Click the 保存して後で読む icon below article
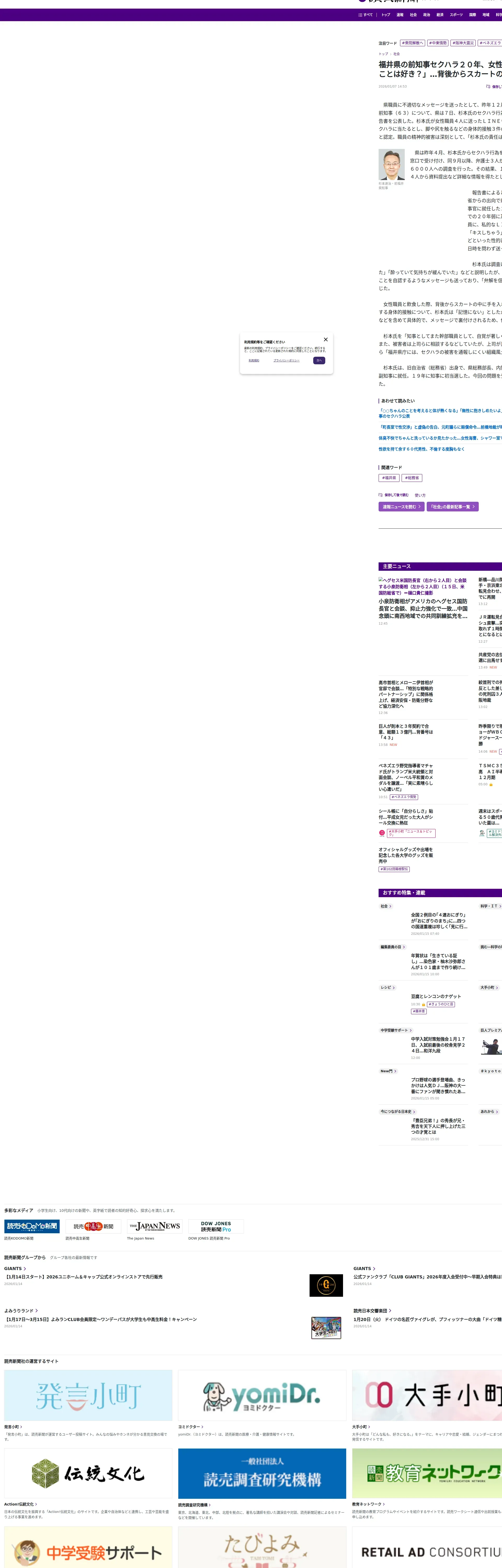502x1568 pixels. pos(381,495)
